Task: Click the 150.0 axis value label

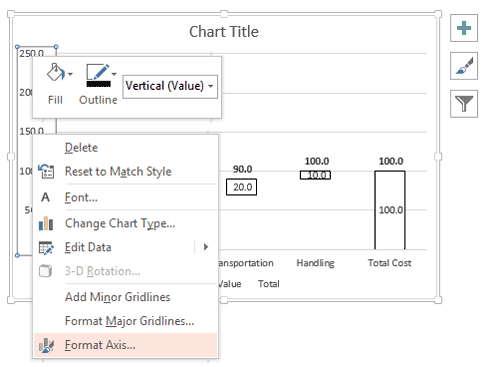Action: pos(31,131)
